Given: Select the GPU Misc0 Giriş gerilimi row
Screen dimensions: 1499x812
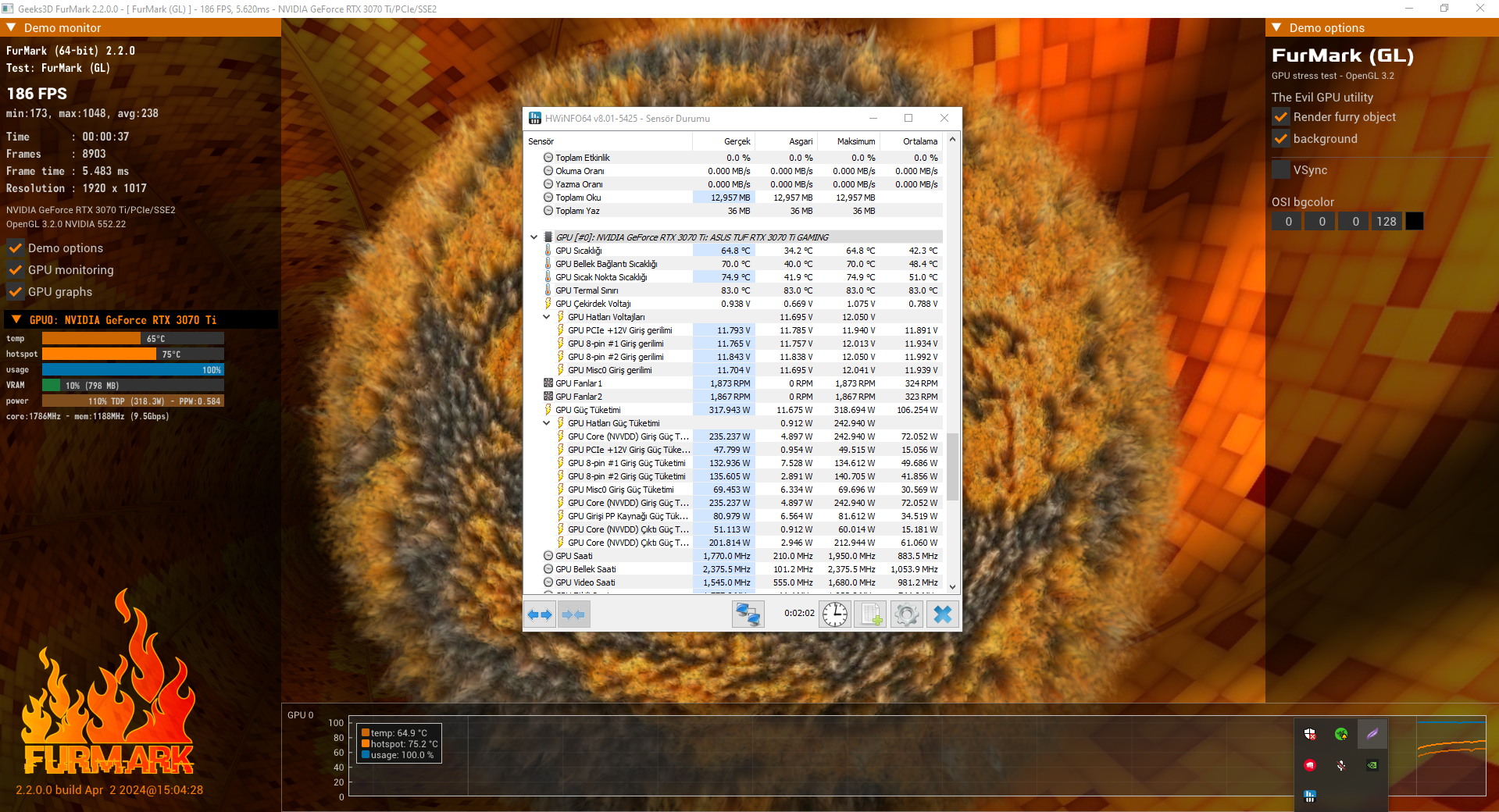Looking at the screenshot, I should click(734, 370).
